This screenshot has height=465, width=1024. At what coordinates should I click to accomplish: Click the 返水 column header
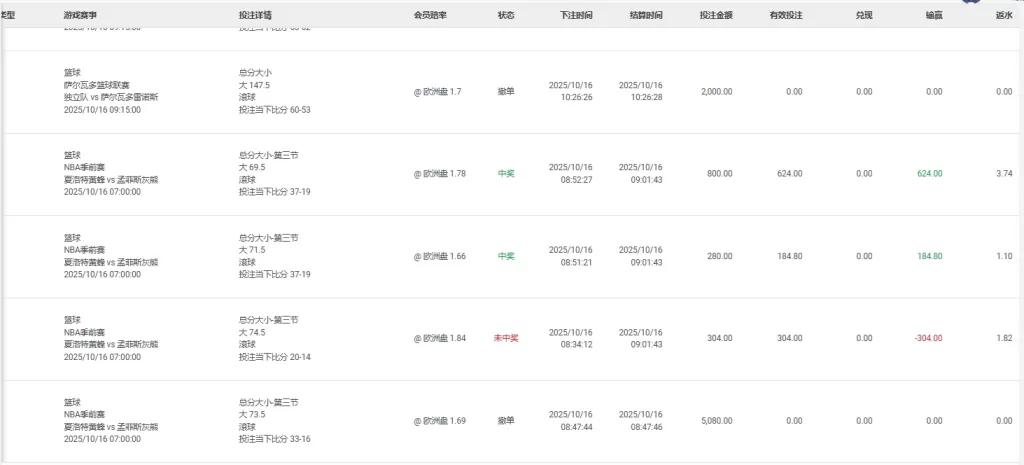[x=1004, y=16]
